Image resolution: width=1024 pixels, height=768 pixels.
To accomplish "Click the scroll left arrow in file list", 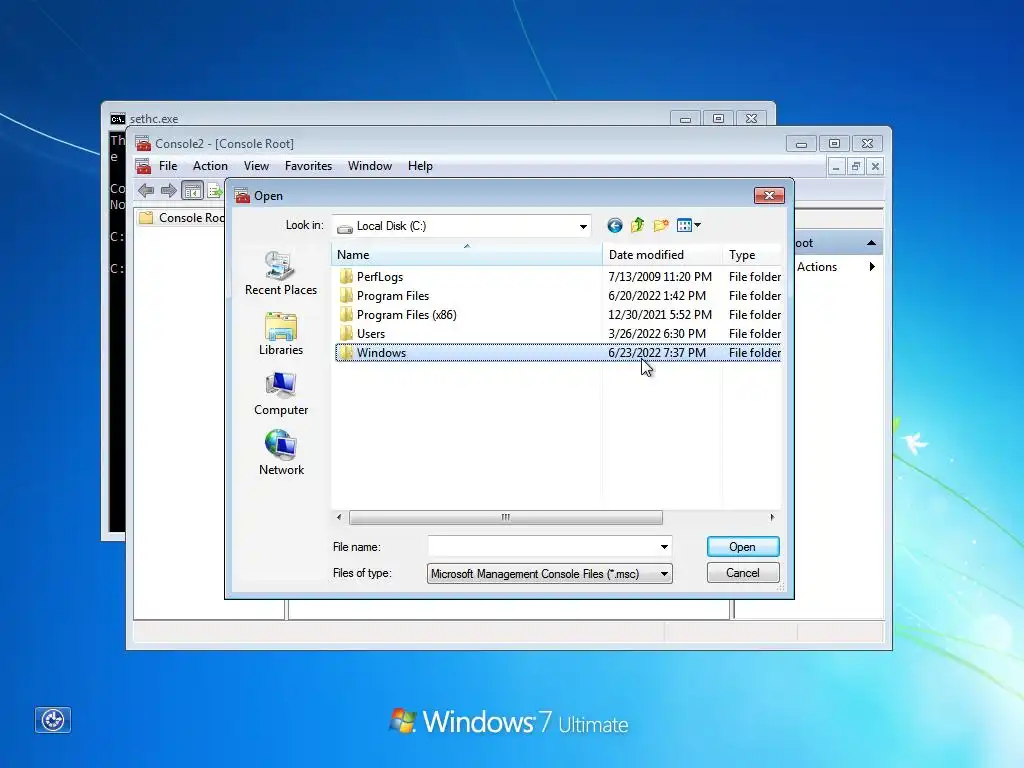I will pos(339,517).
